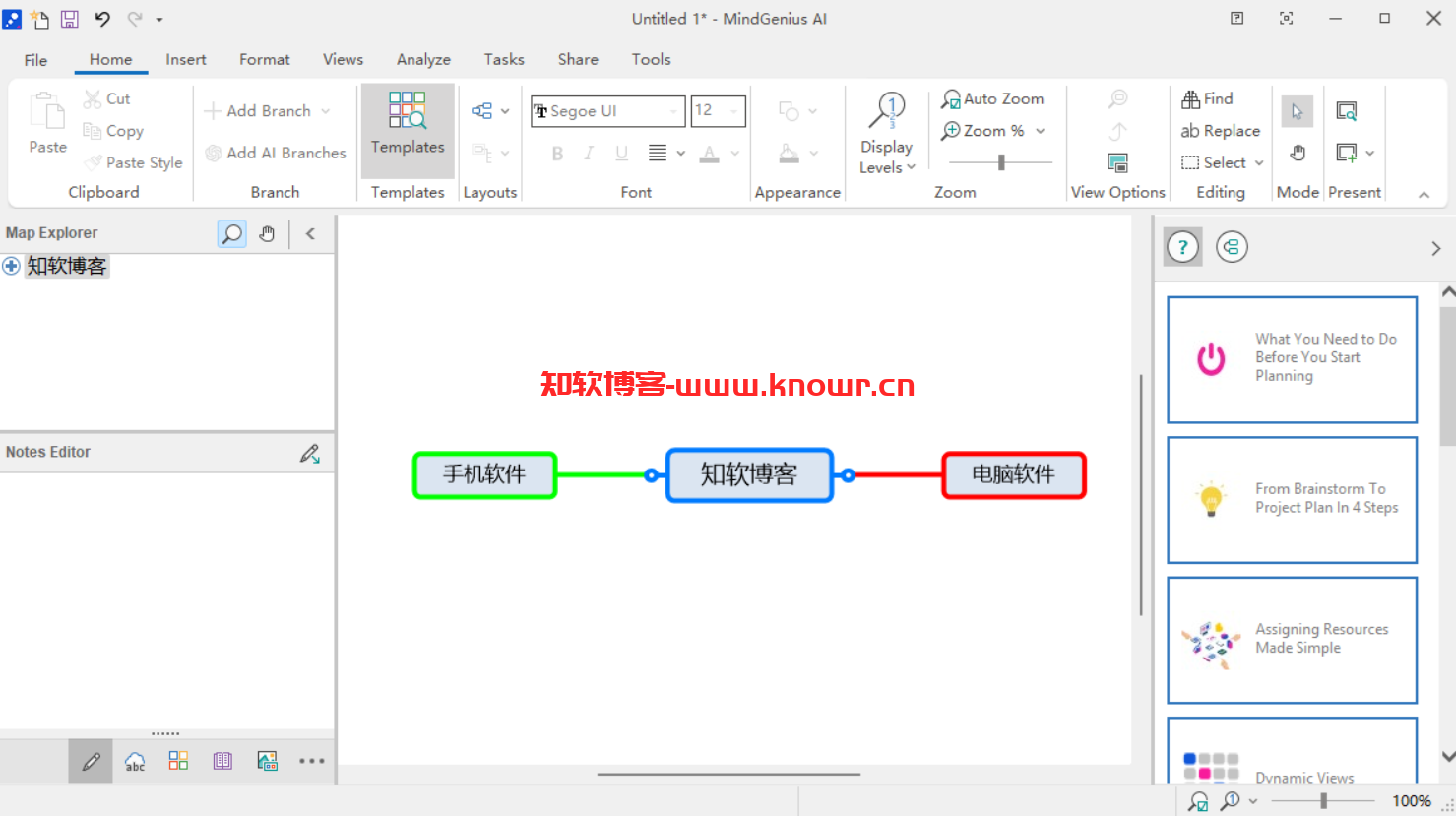Click Cut in the Clipboard group
This screenshot has height=816, width=1456.
point(107,98)
